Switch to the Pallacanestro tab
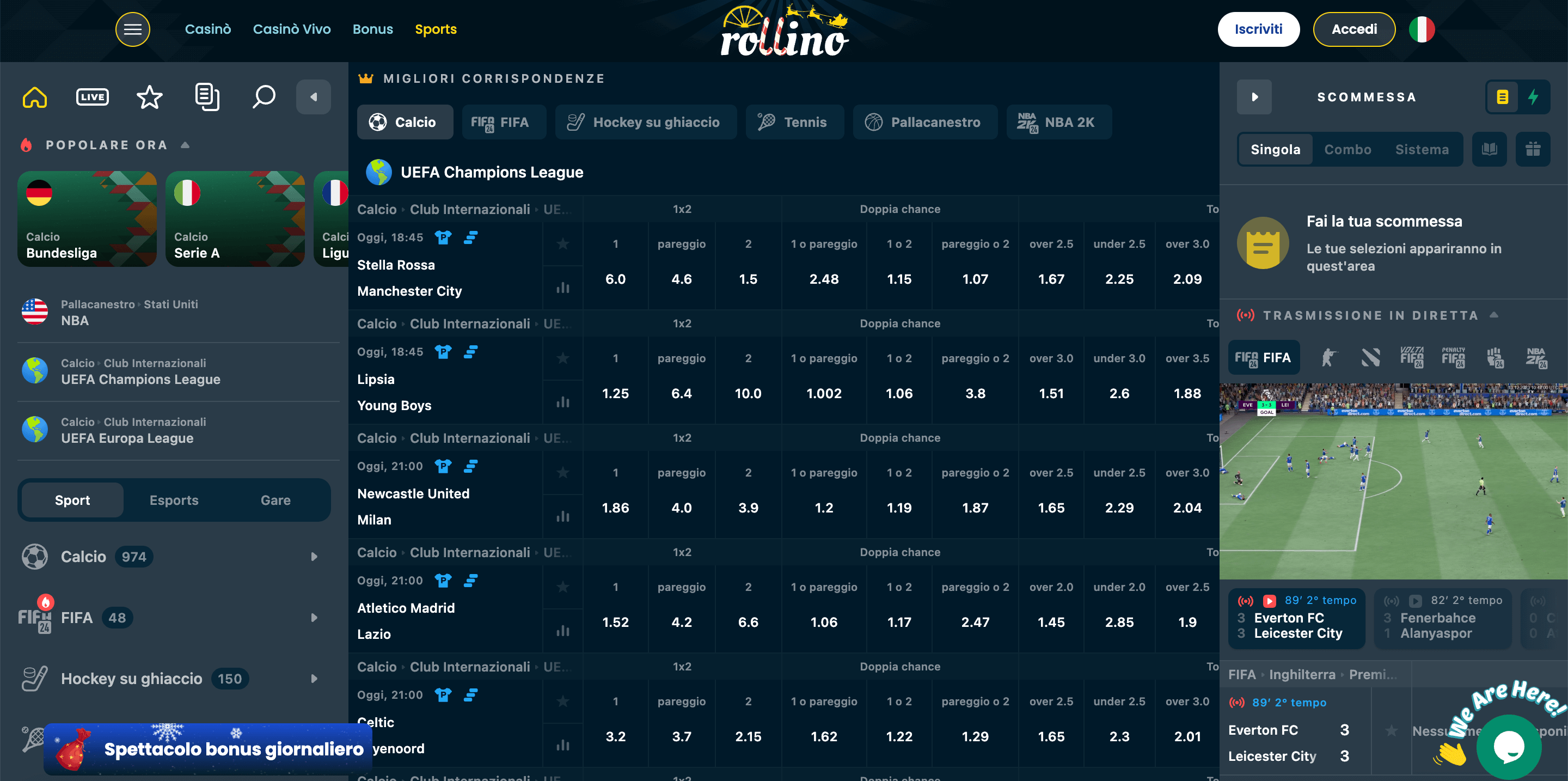Screen dimensions: 1568x781 [x=924, y=122]
